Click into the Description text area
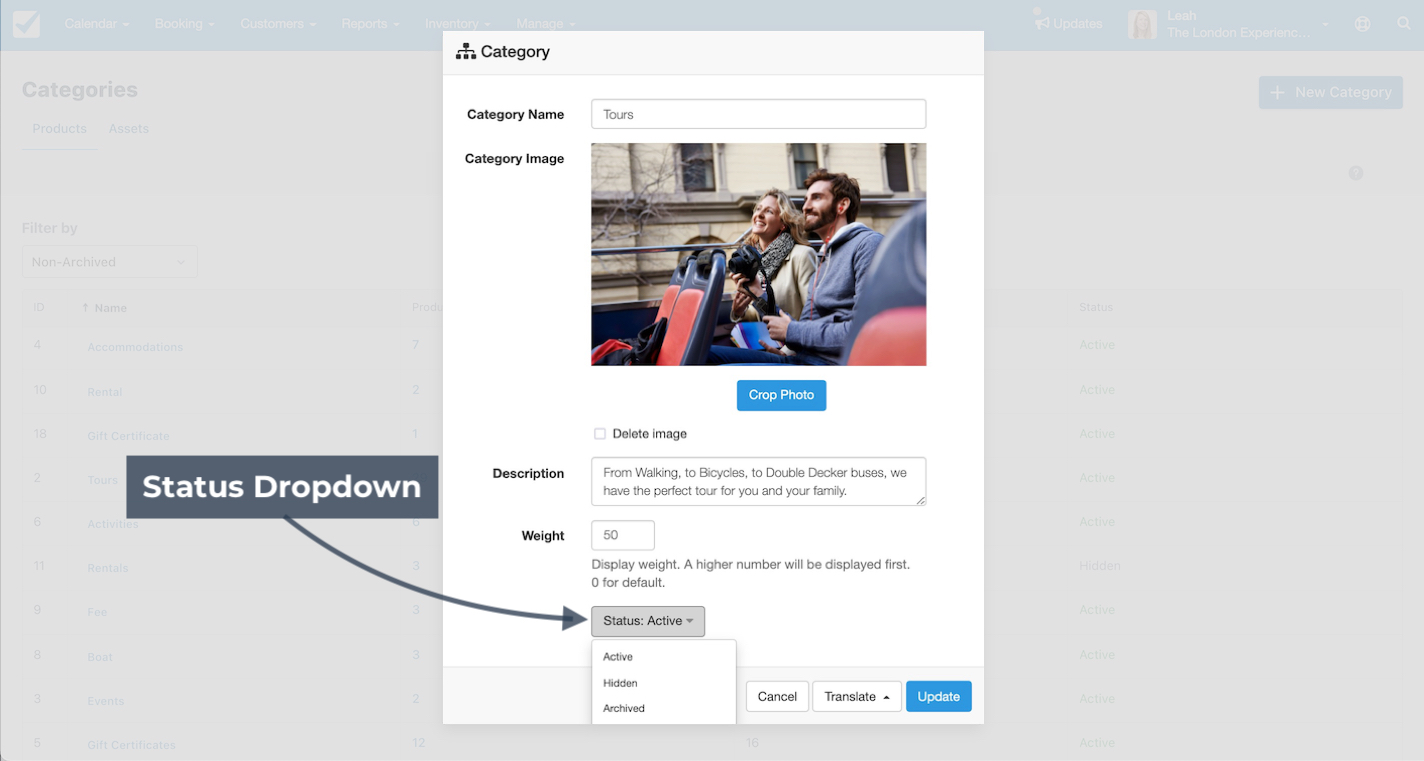The width and height of the screenshot is (1424, 761). click(x=758, y=481)
